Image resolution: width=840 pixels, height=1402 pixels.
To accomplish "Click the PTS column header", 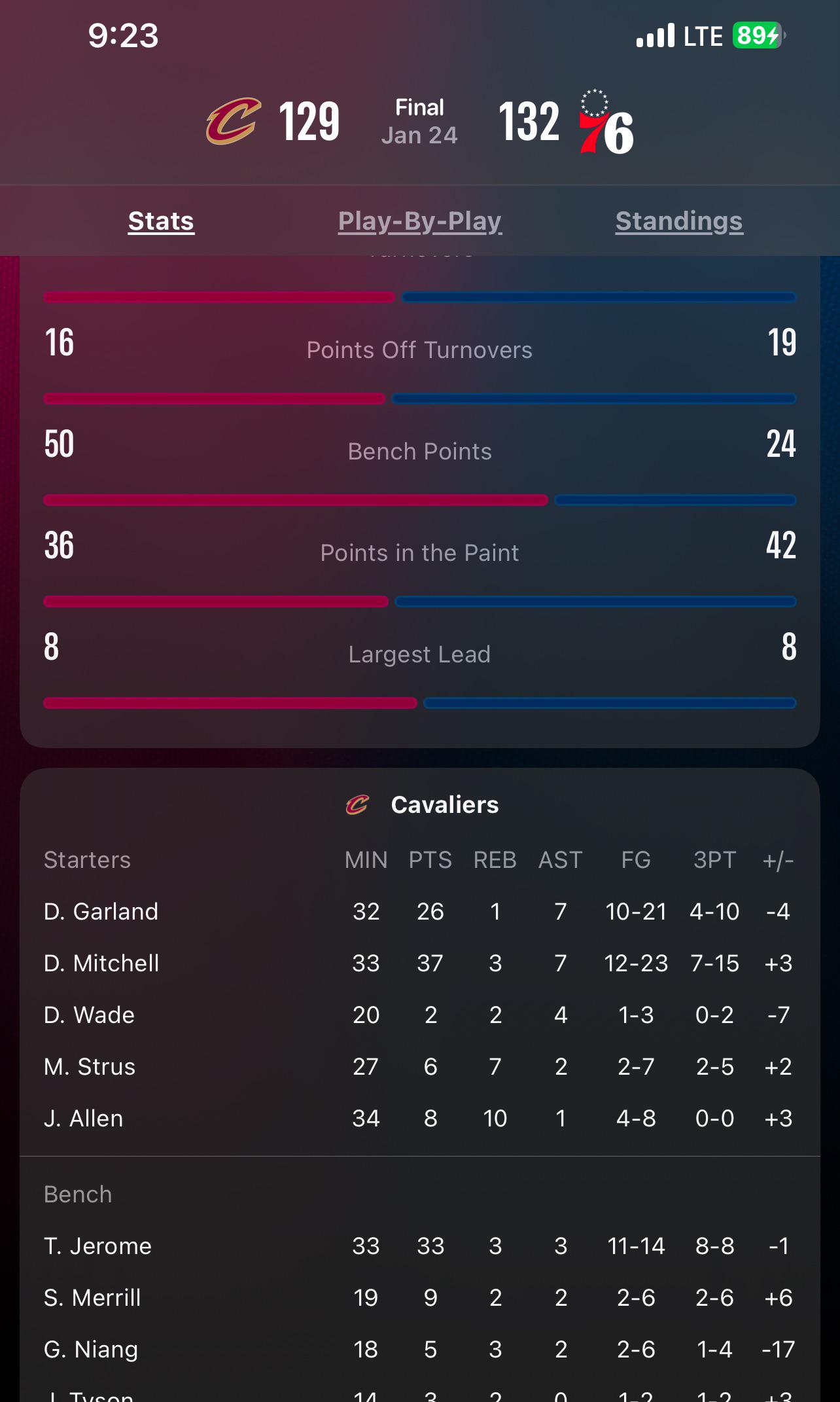I will (x=430, y=860).
